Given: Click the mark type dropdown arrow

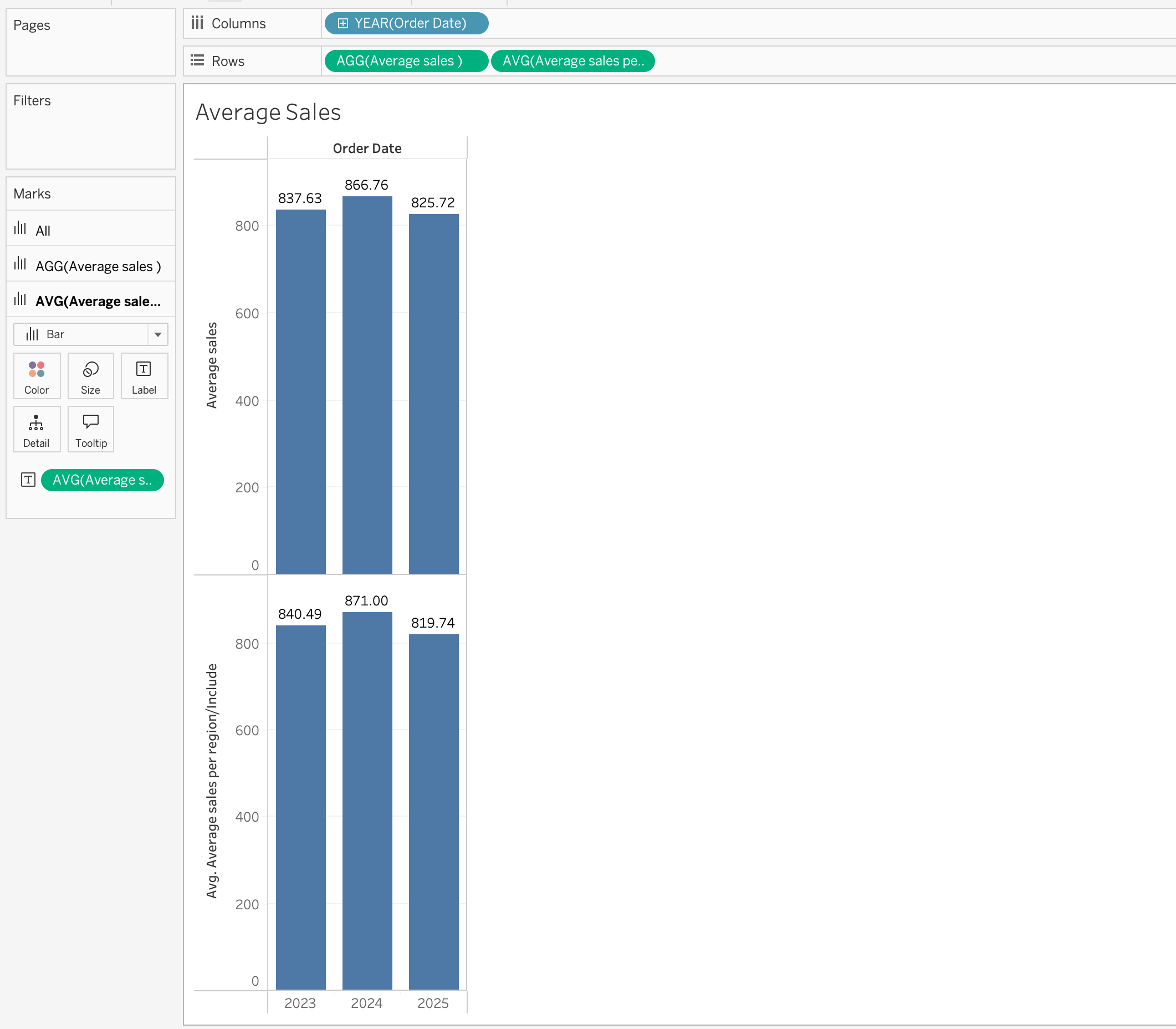Looking at the screenshot, I should [x=158, y=334].
